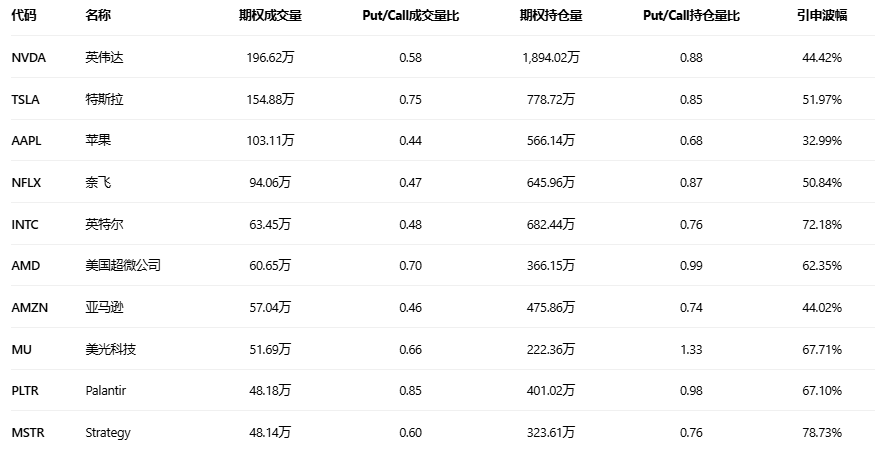The width and height of the screenshot is (886, 458).
Task: Click the AMZN ticker code
Action: click(x=28, y=308)
